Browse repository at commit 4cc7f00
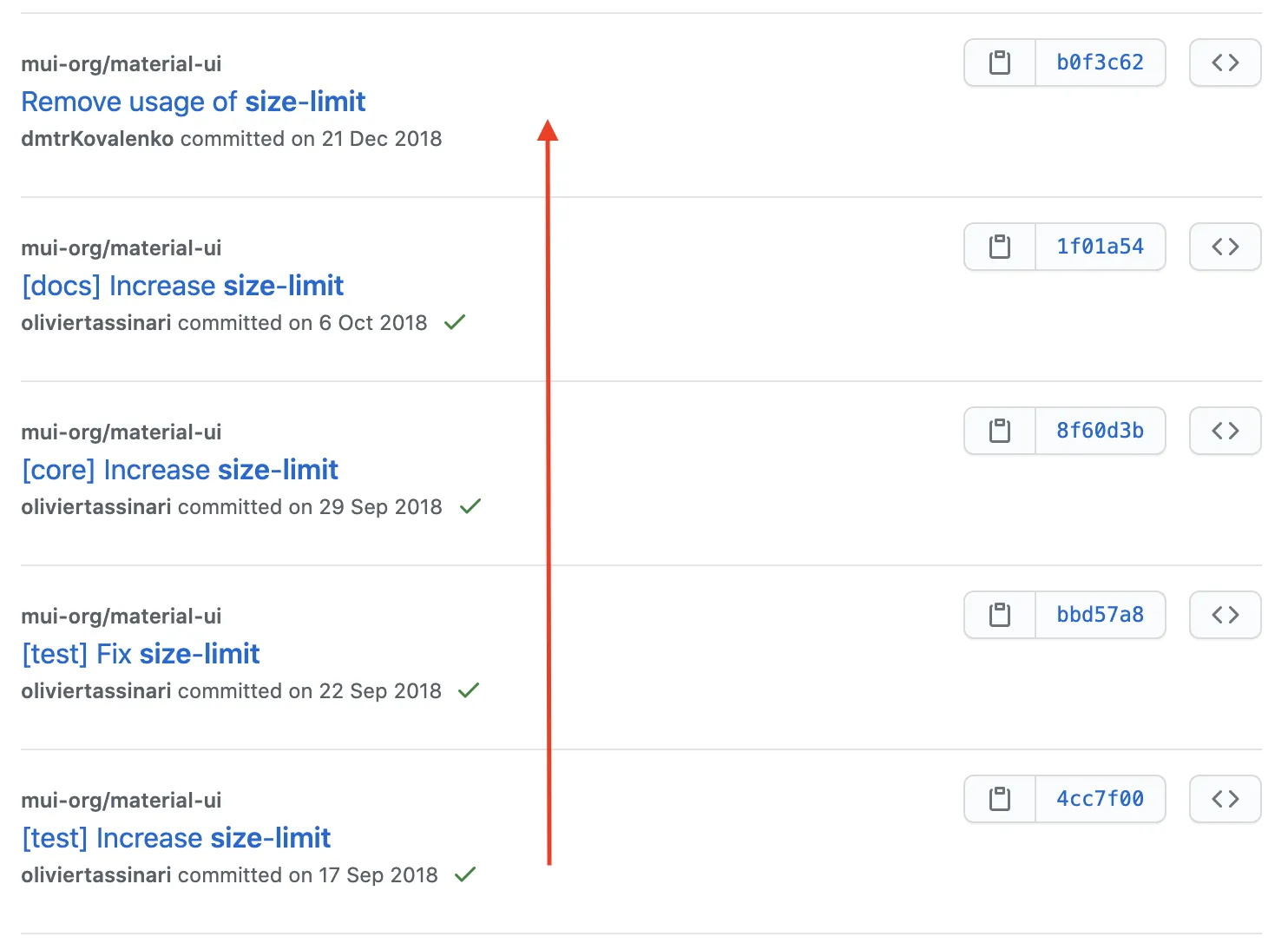 point(1225,799)
